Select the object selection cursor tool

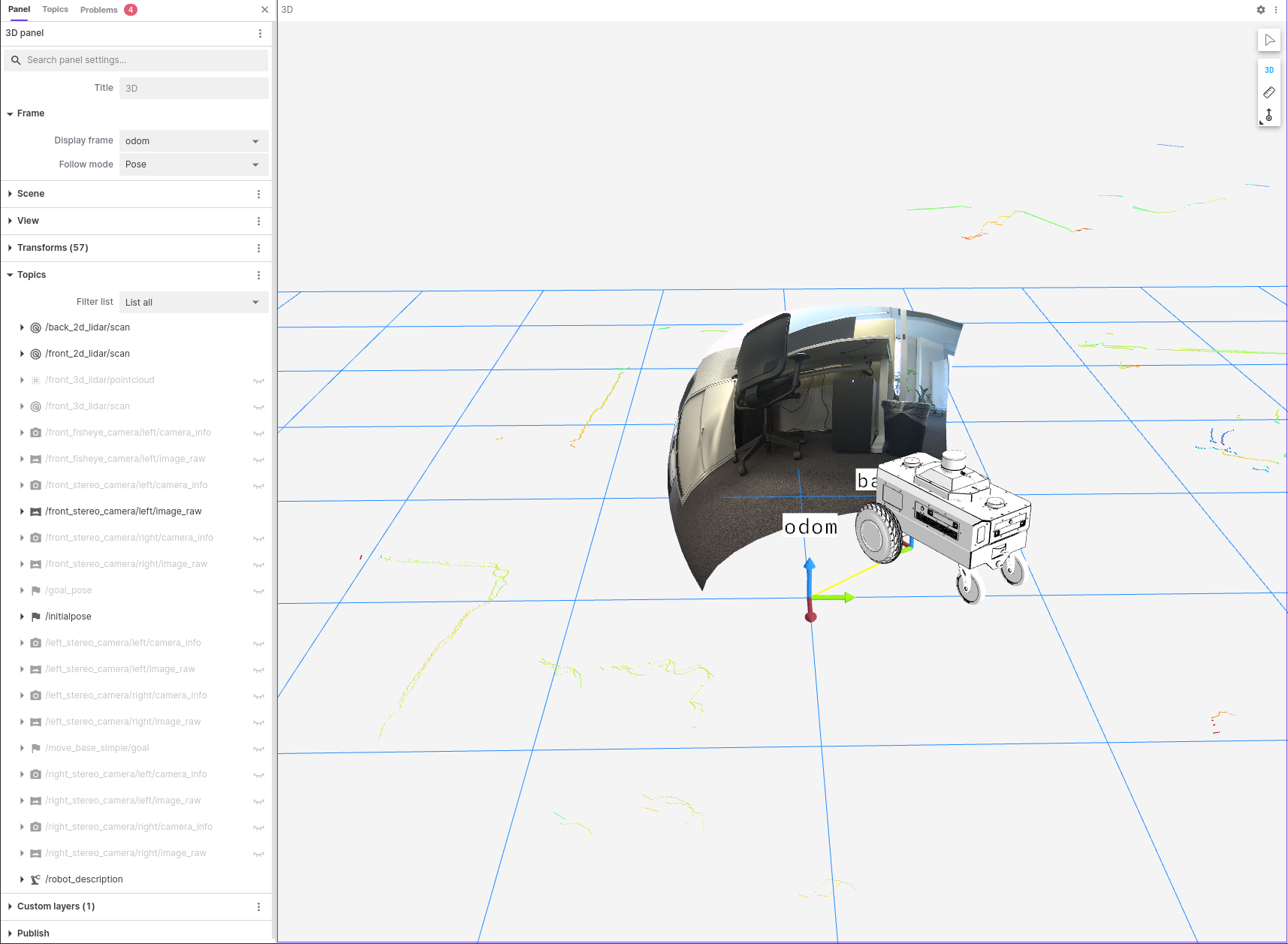(x=1269, y=40)
